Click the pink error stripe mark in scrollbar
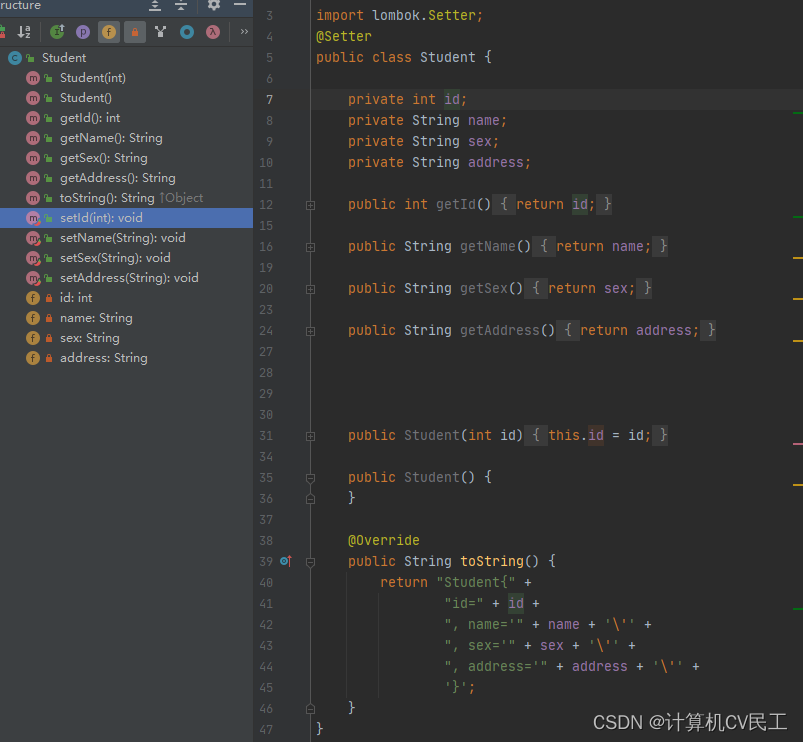Image resolution: width=803 pixels, height=742 pixels. [797, 442]
